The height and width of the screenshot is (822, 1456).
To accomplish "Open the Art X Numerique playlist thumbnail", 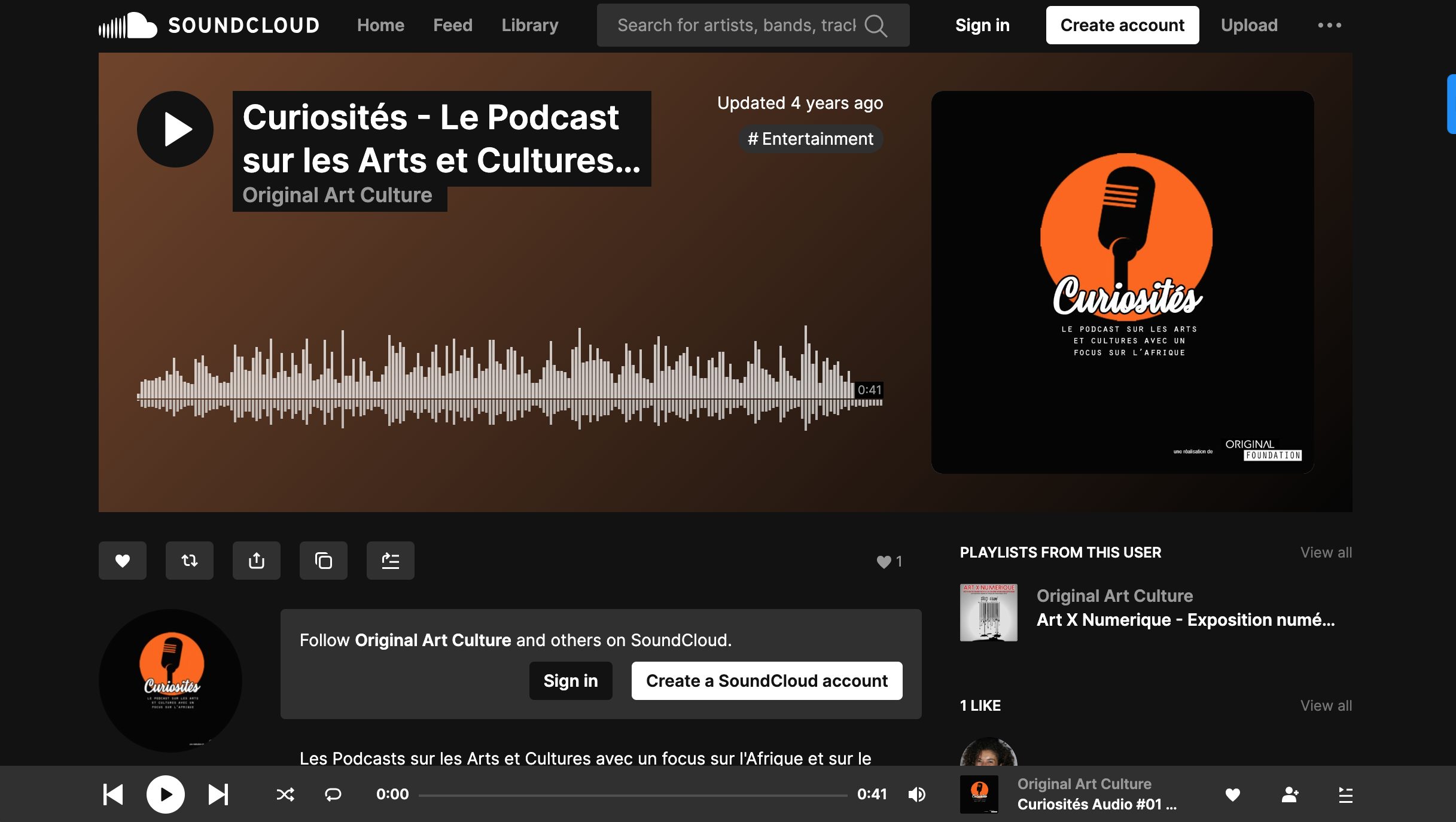I will coord(989,613).
